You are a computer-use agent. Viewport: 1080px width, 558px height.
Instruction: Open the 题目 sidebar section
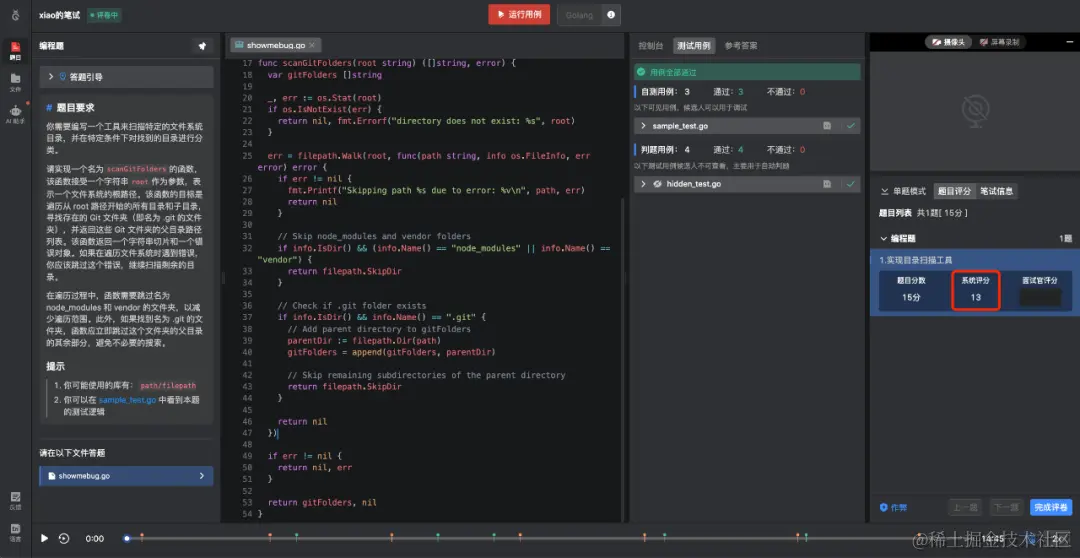point(15,50)
